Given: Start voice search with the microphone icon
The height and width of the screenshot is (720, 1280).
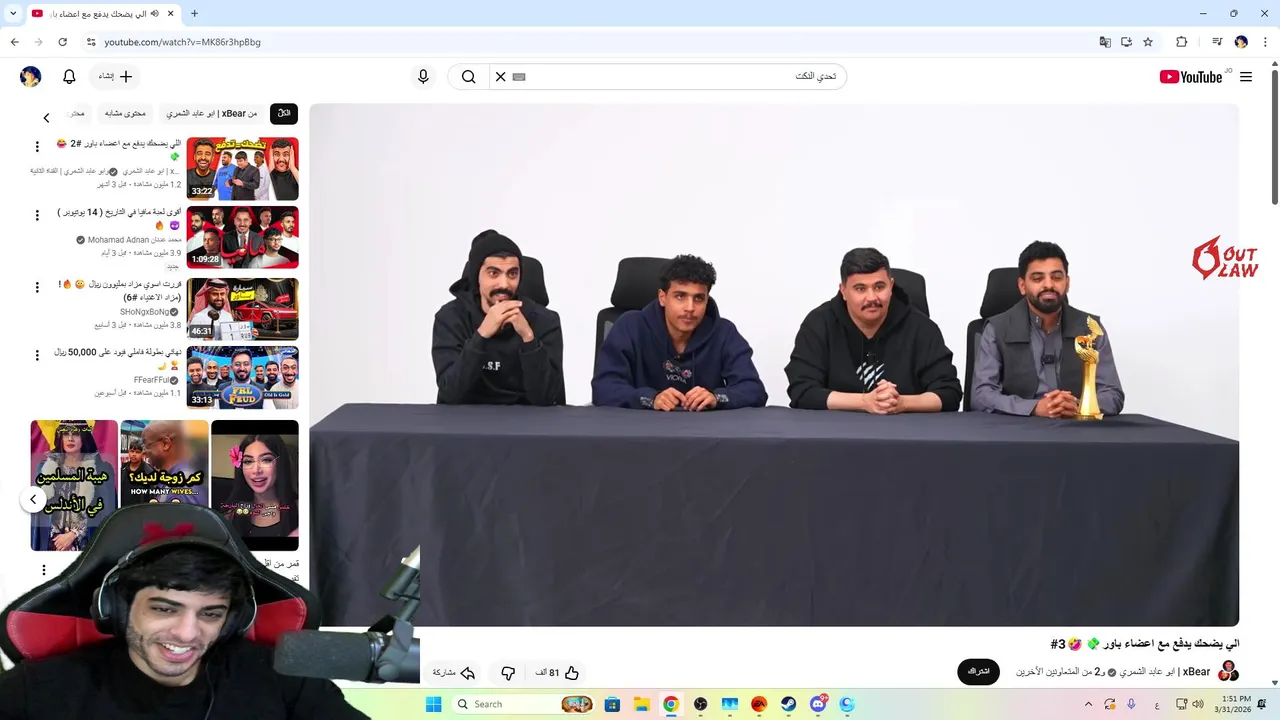Looking at the screenshot, I should pyautogui.click(x=423, y=77).
